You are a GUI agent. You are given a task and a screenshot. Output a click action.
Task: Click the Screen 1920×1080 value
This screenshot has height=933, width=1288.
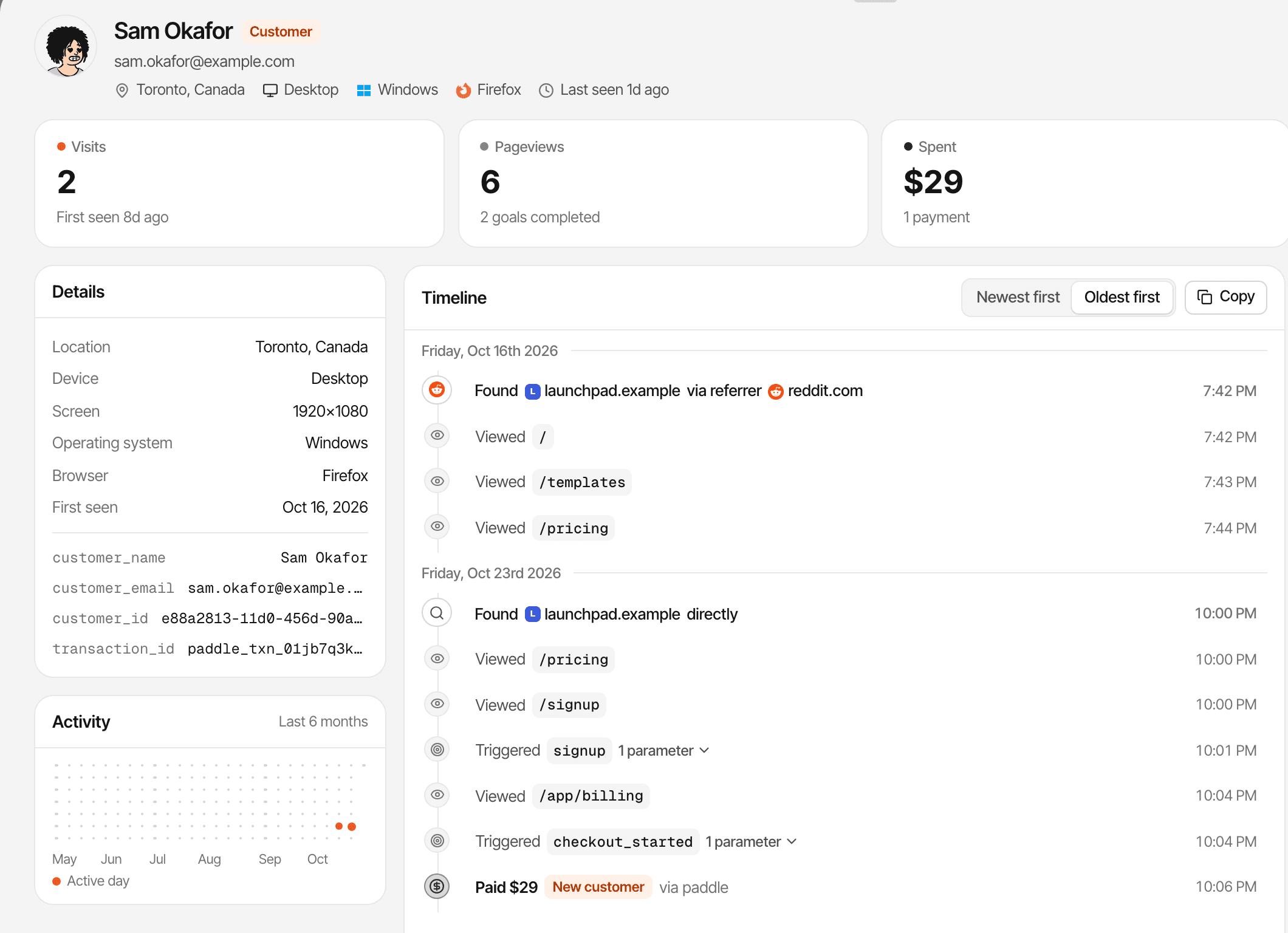click(x=330, y=411)
